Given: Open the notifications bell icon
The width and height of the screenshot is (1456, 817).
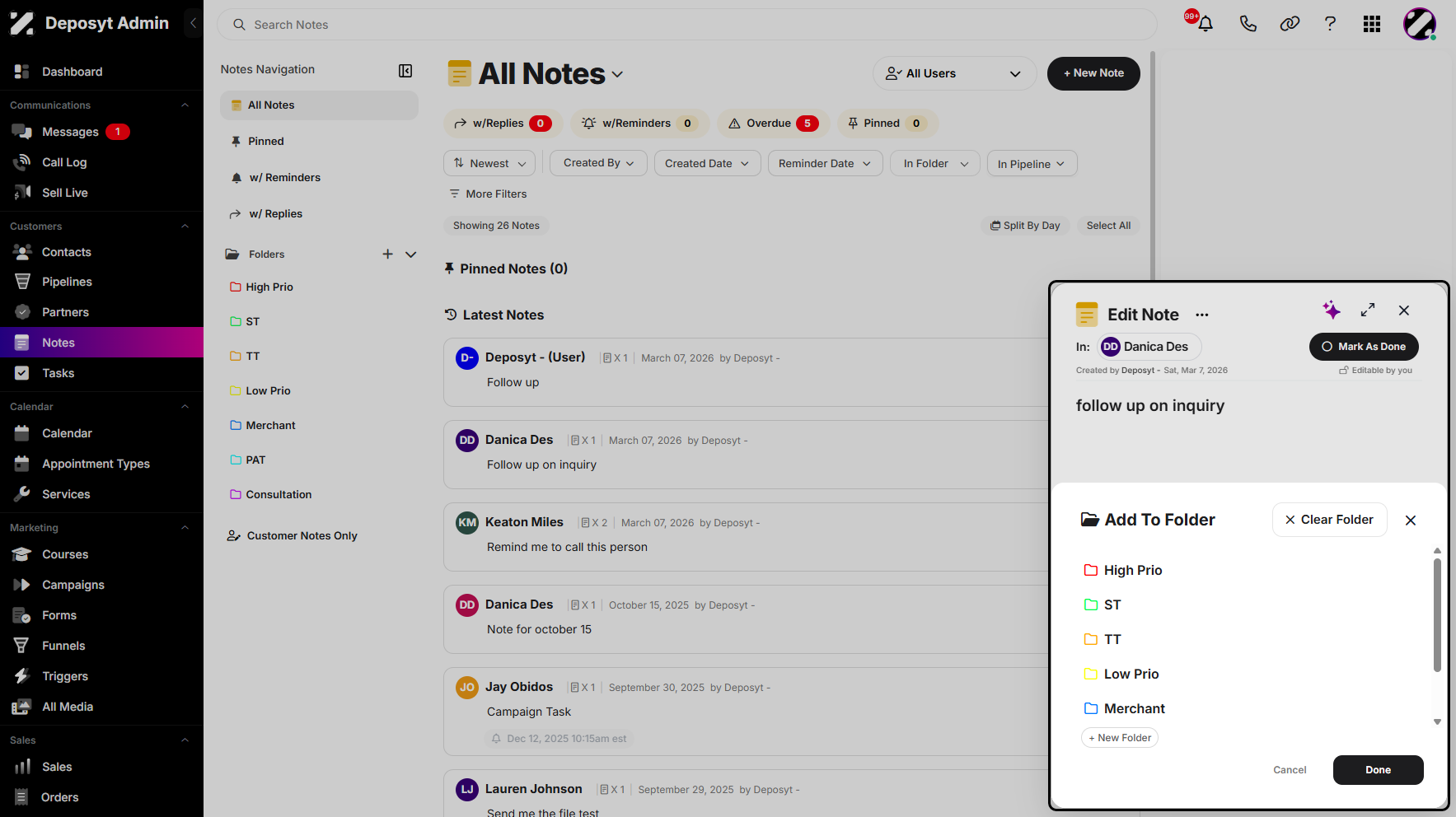Looking at the screenshot, I should (1205, 24).
